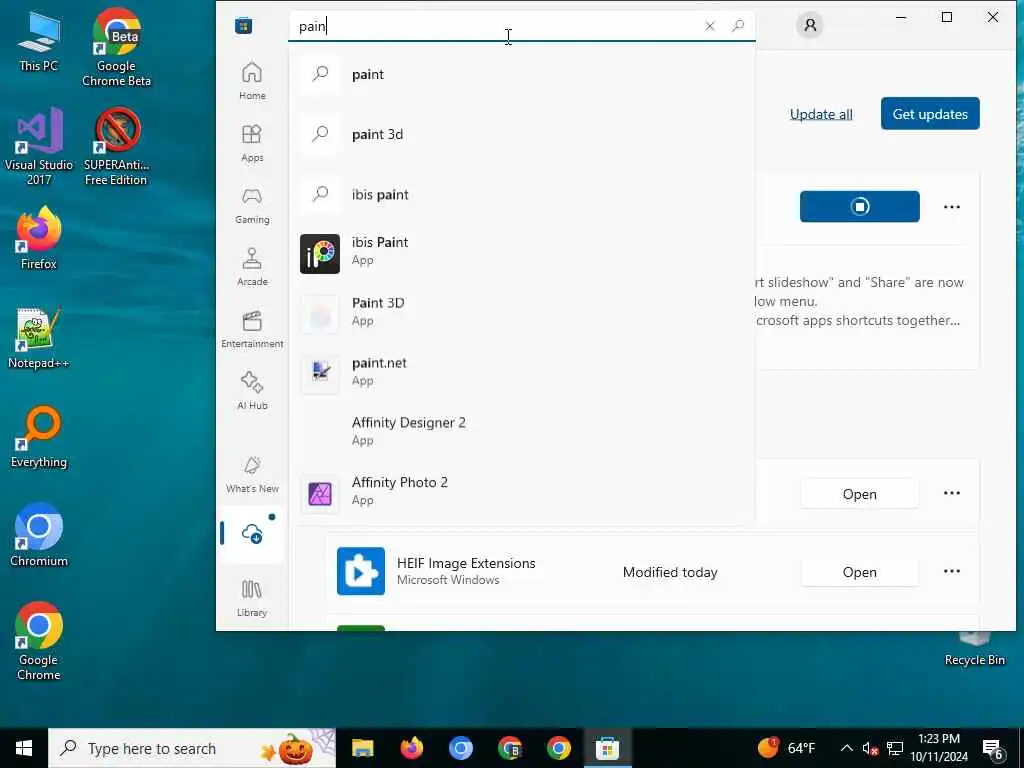Stop the in-progress download button
Image resolution: width=1024 pixels, height=768 pixels.
click(859, 206)
